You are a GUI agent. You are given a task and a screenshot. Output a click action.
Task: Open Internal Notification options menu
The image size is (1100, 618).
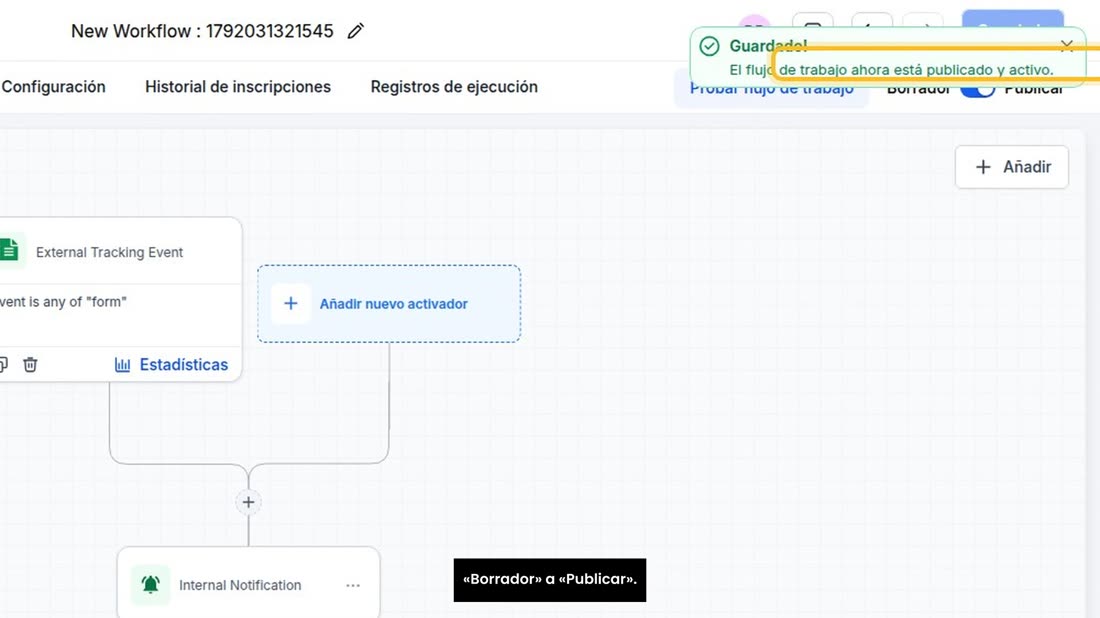point(353,585)
